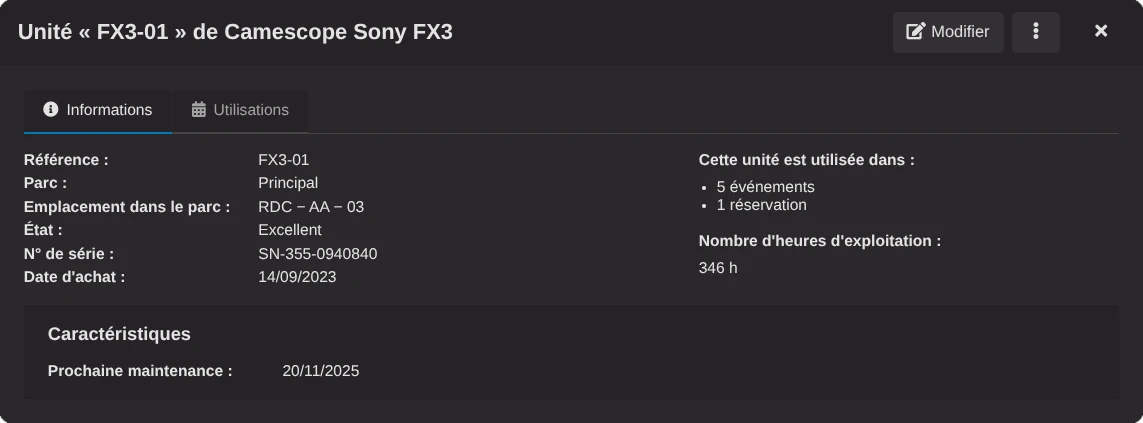Click the purchase date 14/09/2023

[297, 277]
